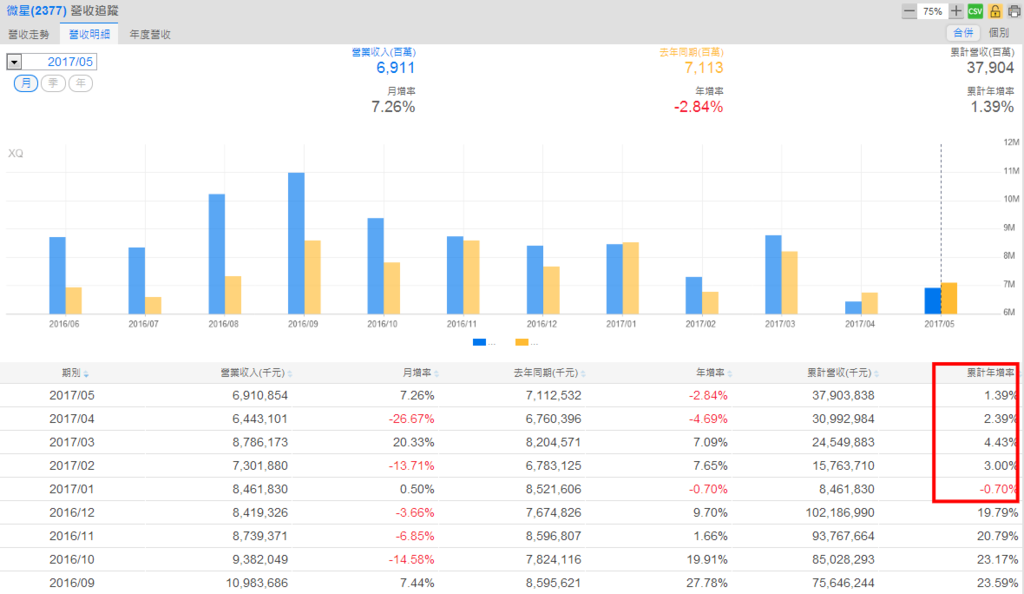The height and width of the screenshot is (594, 1024).
Task: Click monthly growth value -26.67%
Action: click(411, 419)
